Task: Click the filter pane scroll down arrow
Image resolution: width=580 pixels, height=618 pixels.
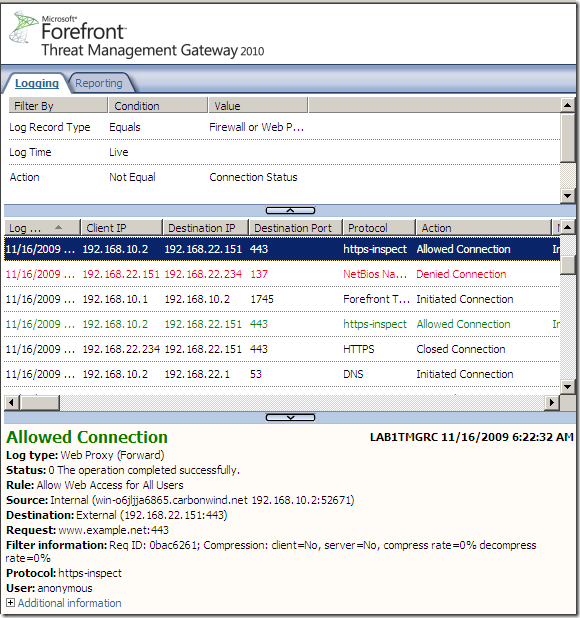Action: (567, 195)
